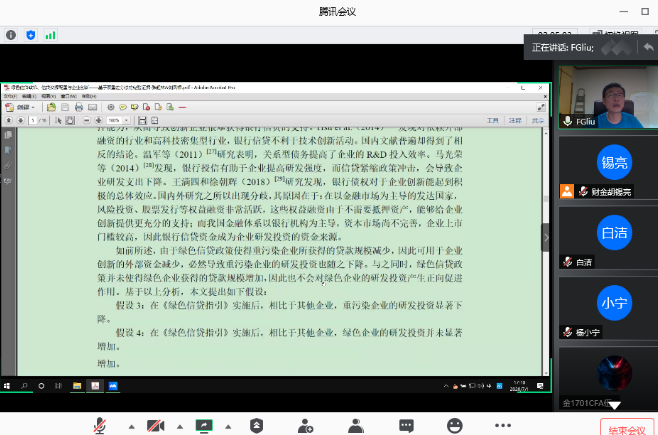This screenshot has width=658, height=435.
Task: Select the 小宁 participant tile
Action: tap(608, 308)
